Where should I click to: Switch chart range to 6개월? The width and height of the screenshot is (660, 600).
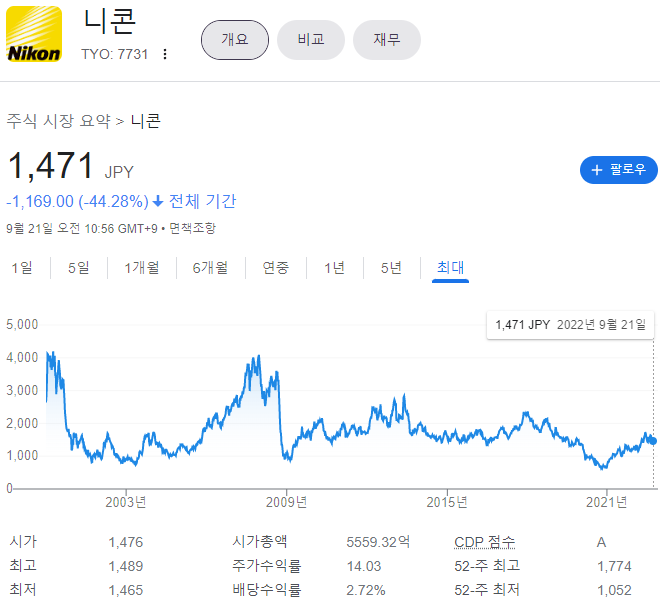tap(210, 268)
